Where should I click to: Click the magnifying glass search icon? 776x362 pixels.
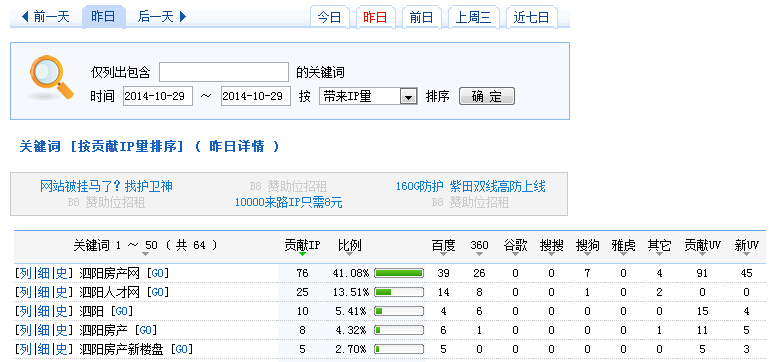point(51,77)
